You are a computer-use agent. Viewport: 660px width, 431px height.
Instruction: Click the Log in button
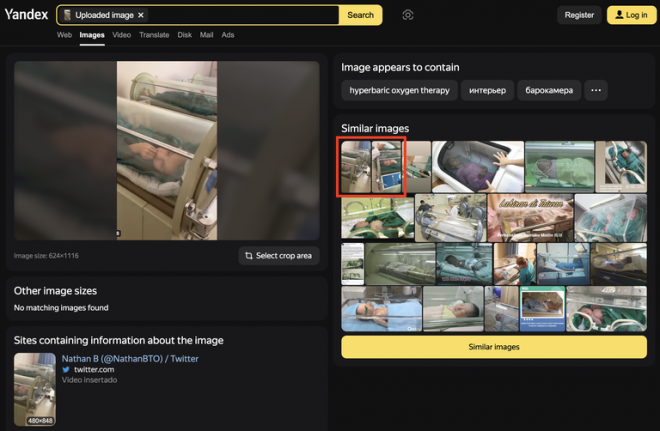click(631, 15)
